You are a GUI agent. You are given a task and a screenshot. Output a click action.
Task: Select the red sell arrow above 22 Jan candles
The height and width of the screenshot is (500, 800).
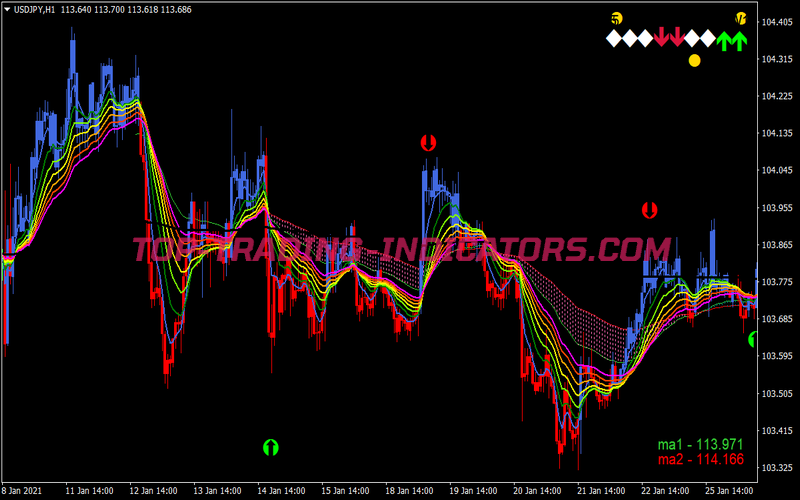point(649,210)
